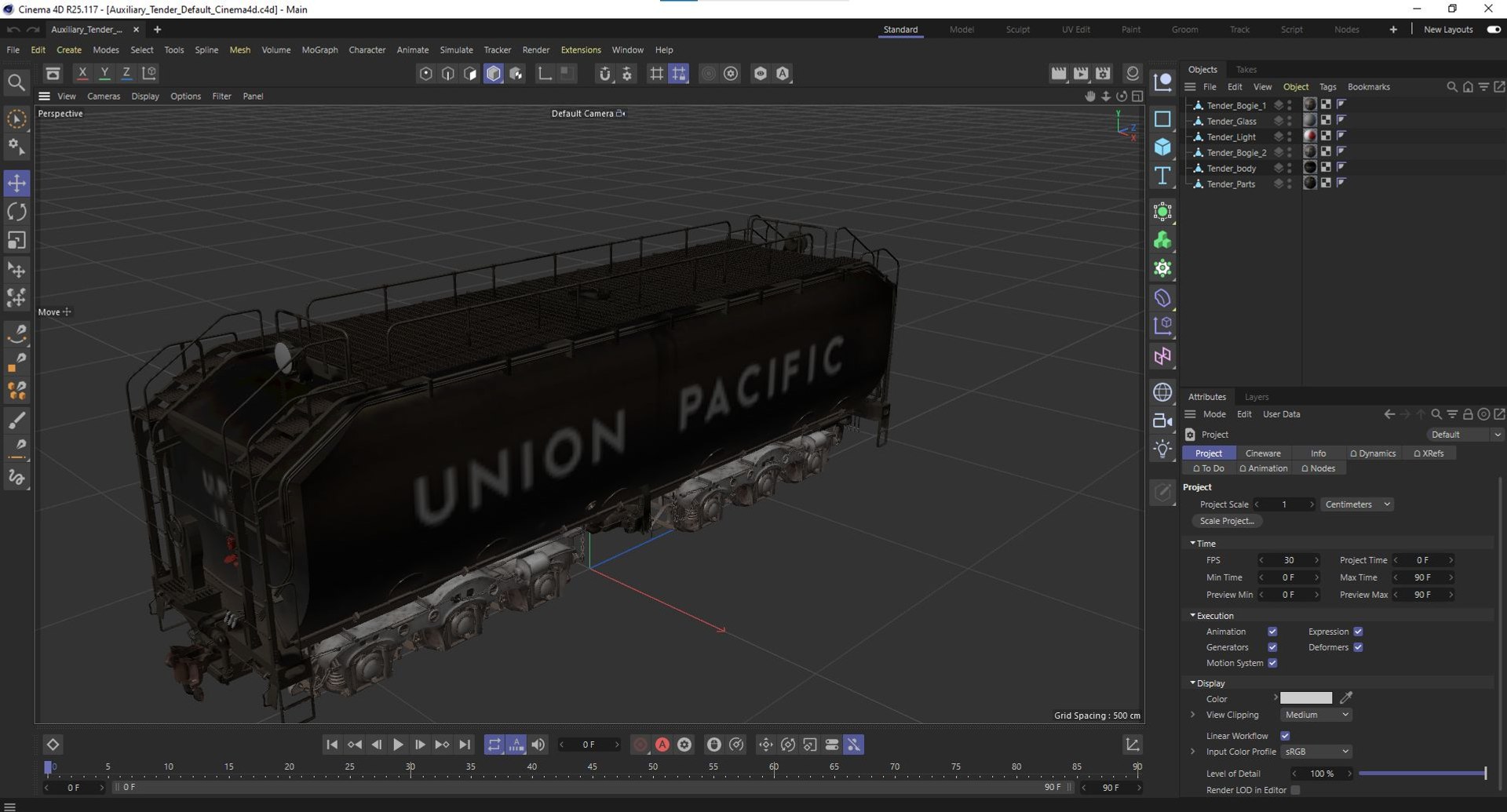Toggle Autokeying button
The height and width of the screenshot is (812, 1507).
pos(662,745)
